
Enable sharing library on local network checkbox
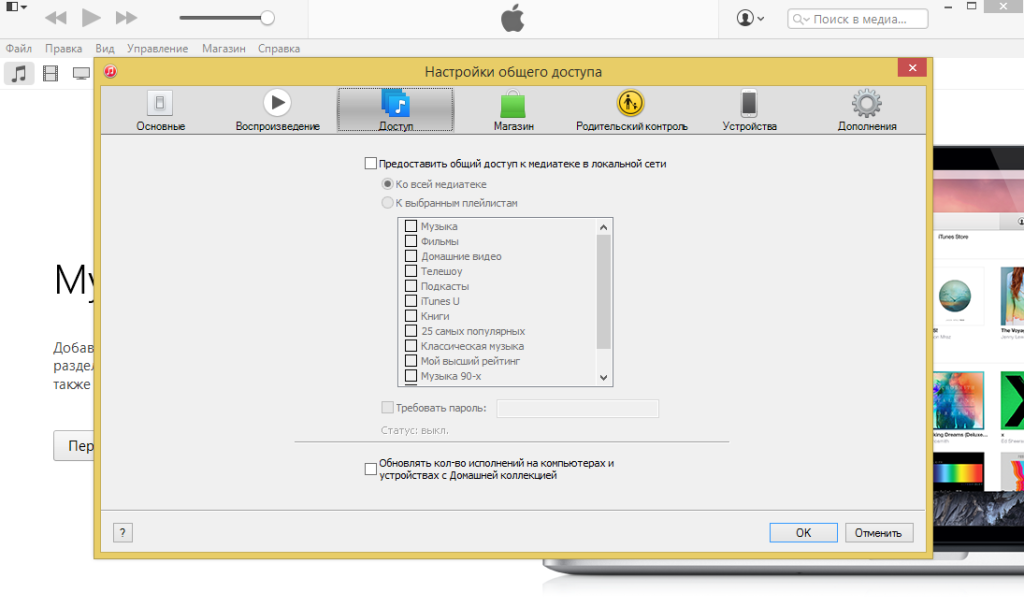click(371, 163)
